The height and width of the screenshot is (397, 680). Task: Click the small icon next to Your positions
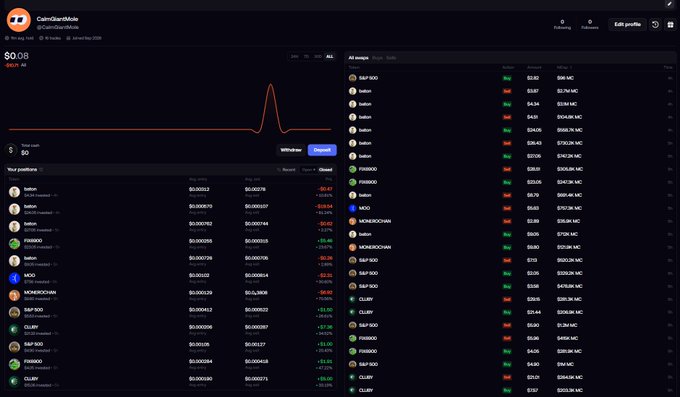pyautogui.click(x=41, y=170)
